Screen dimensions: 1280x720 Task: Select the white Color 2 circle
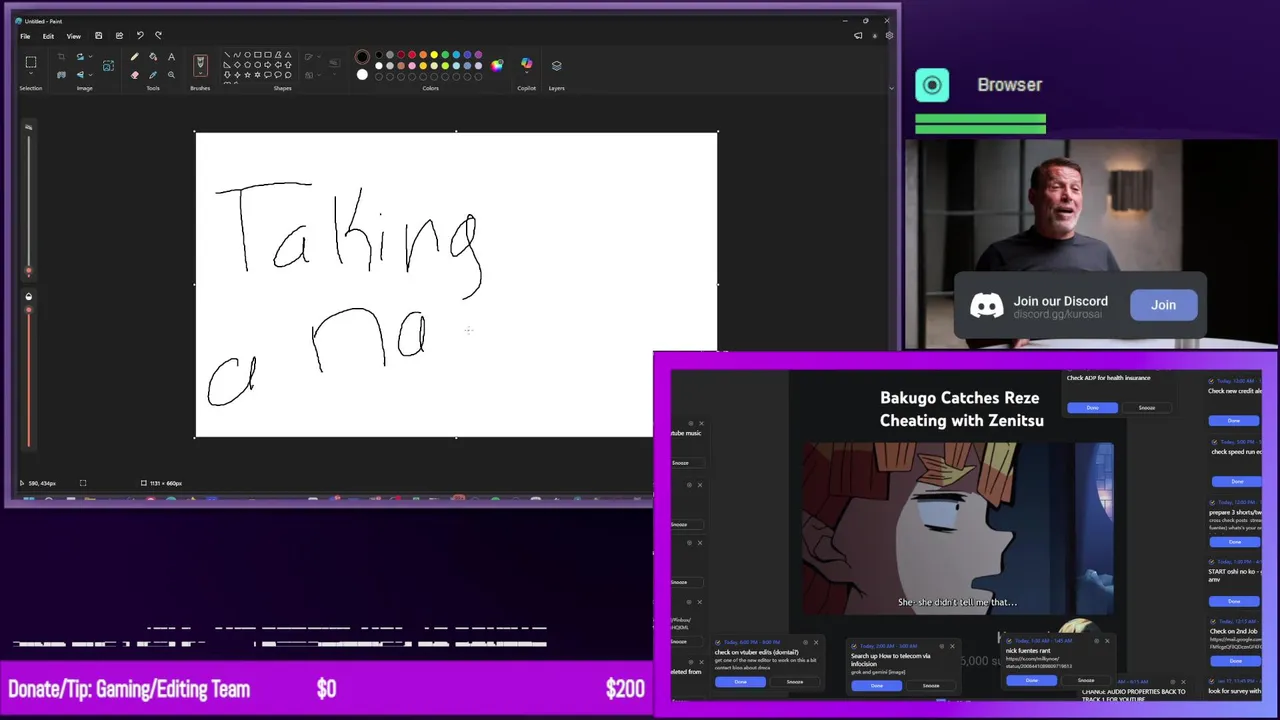point(362,75)
